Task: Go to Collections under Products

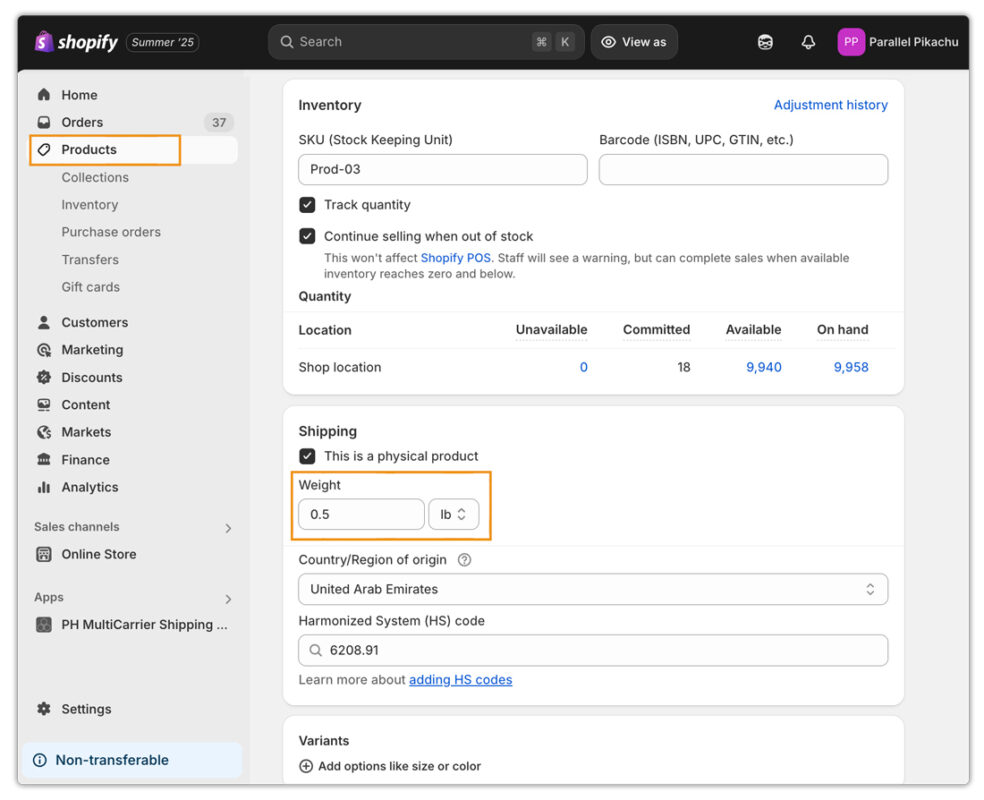Action: click(x=95, y=177)
